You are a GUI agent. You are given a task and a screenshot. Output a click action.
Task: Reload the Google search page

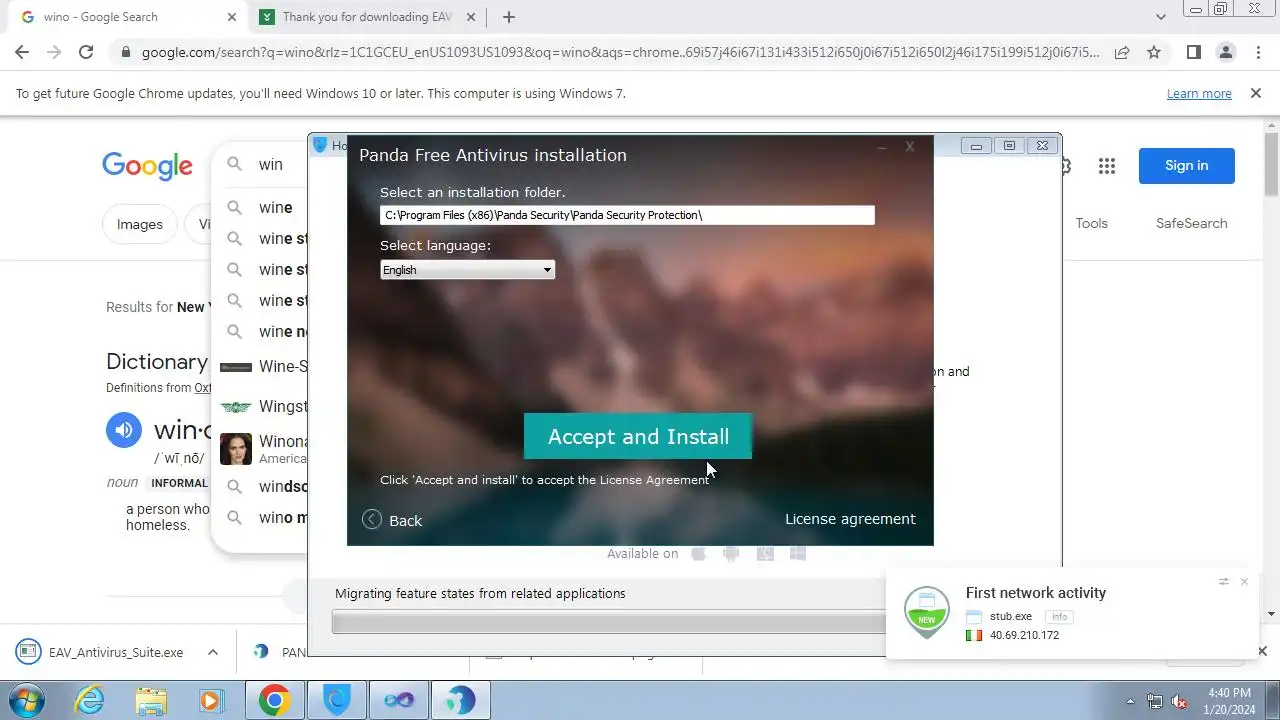[x=86, y=52]
